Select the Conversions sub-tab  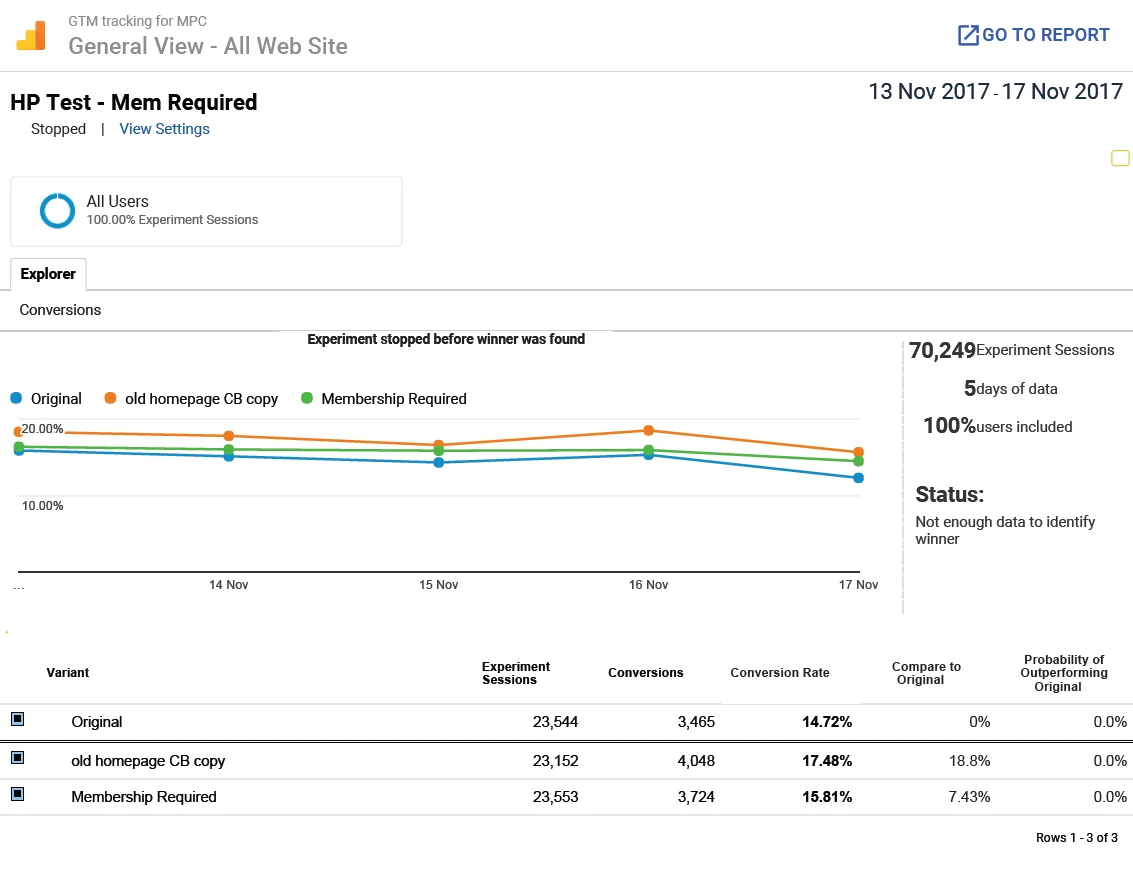[x=60, y=310]
